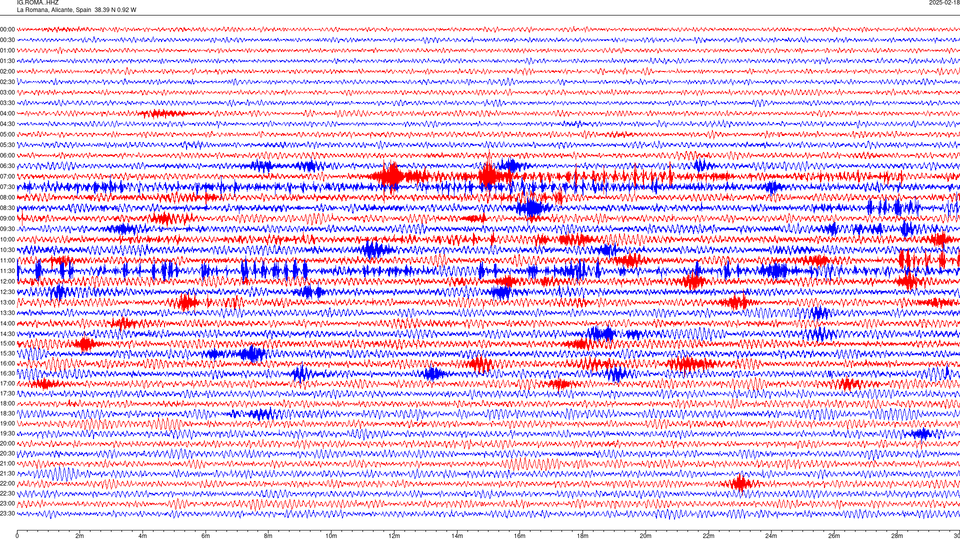Select the 18:30 time row label
Image resolution: width=960 pixels, height=540 pixels.
(7, 414)
